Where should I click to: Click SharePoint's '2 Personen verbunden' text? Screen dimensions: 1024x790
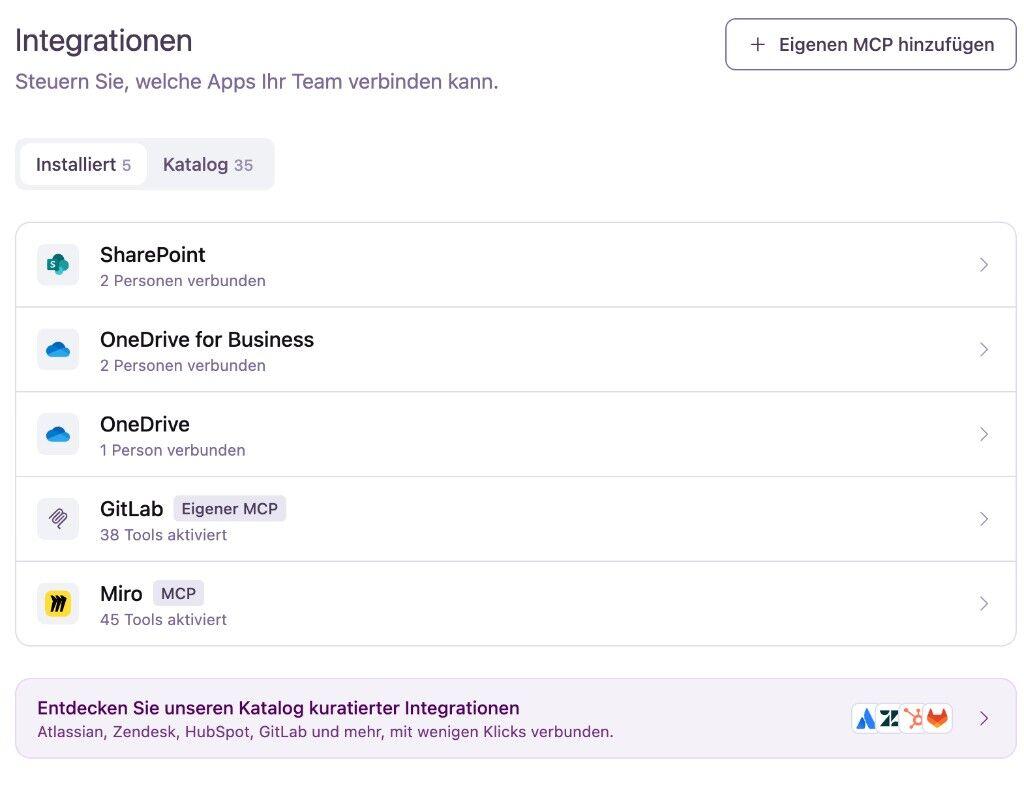click(x=183, y=281)
